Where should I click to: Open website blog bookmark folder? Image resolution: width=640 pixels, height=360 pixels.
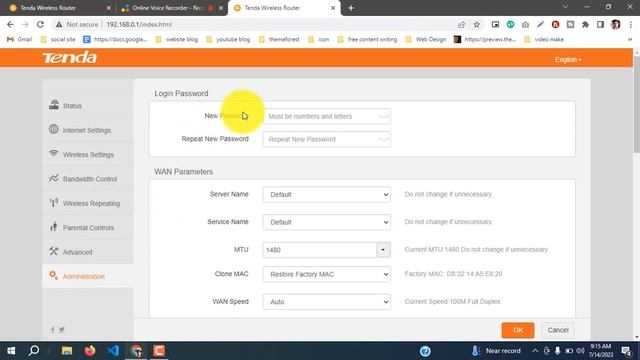tap(176, 40)
